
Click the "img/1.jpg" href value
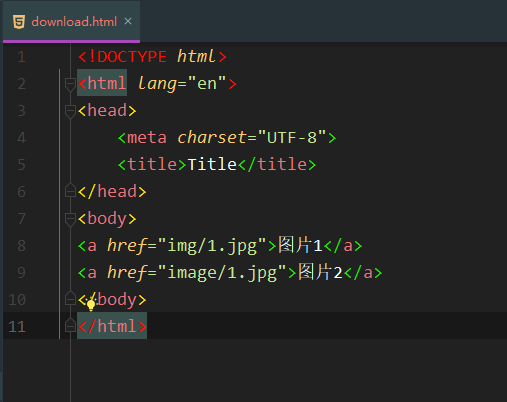[212, 246]
